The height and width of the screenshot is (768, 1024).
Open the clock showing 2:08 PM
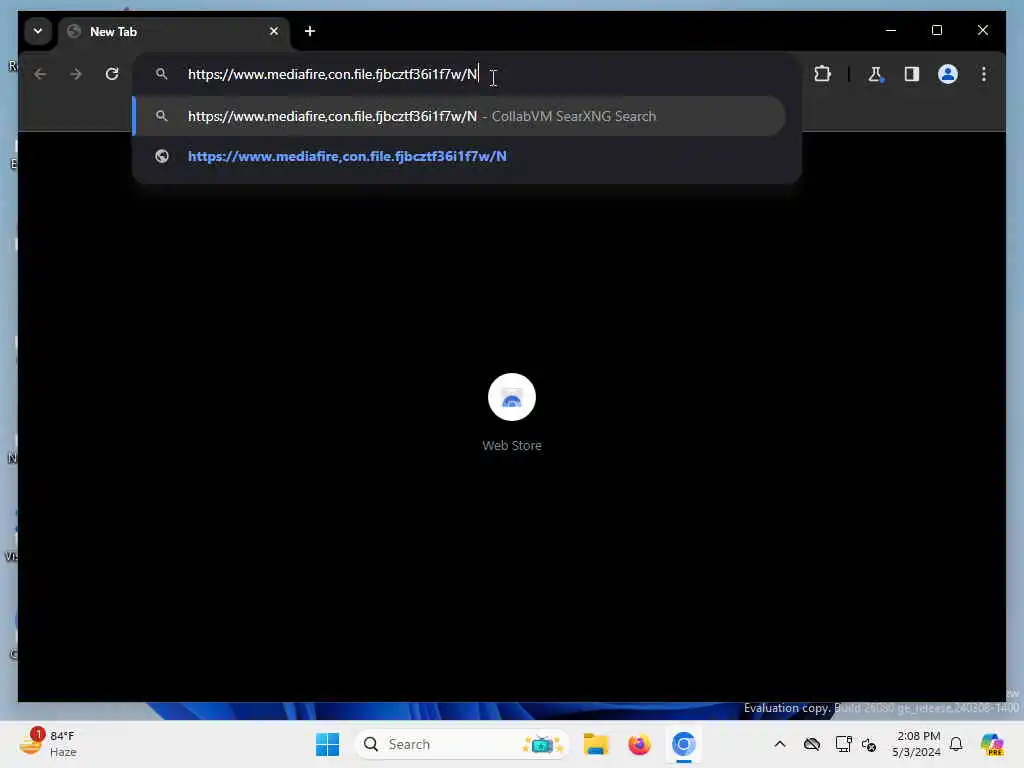[x=916, y=744]
